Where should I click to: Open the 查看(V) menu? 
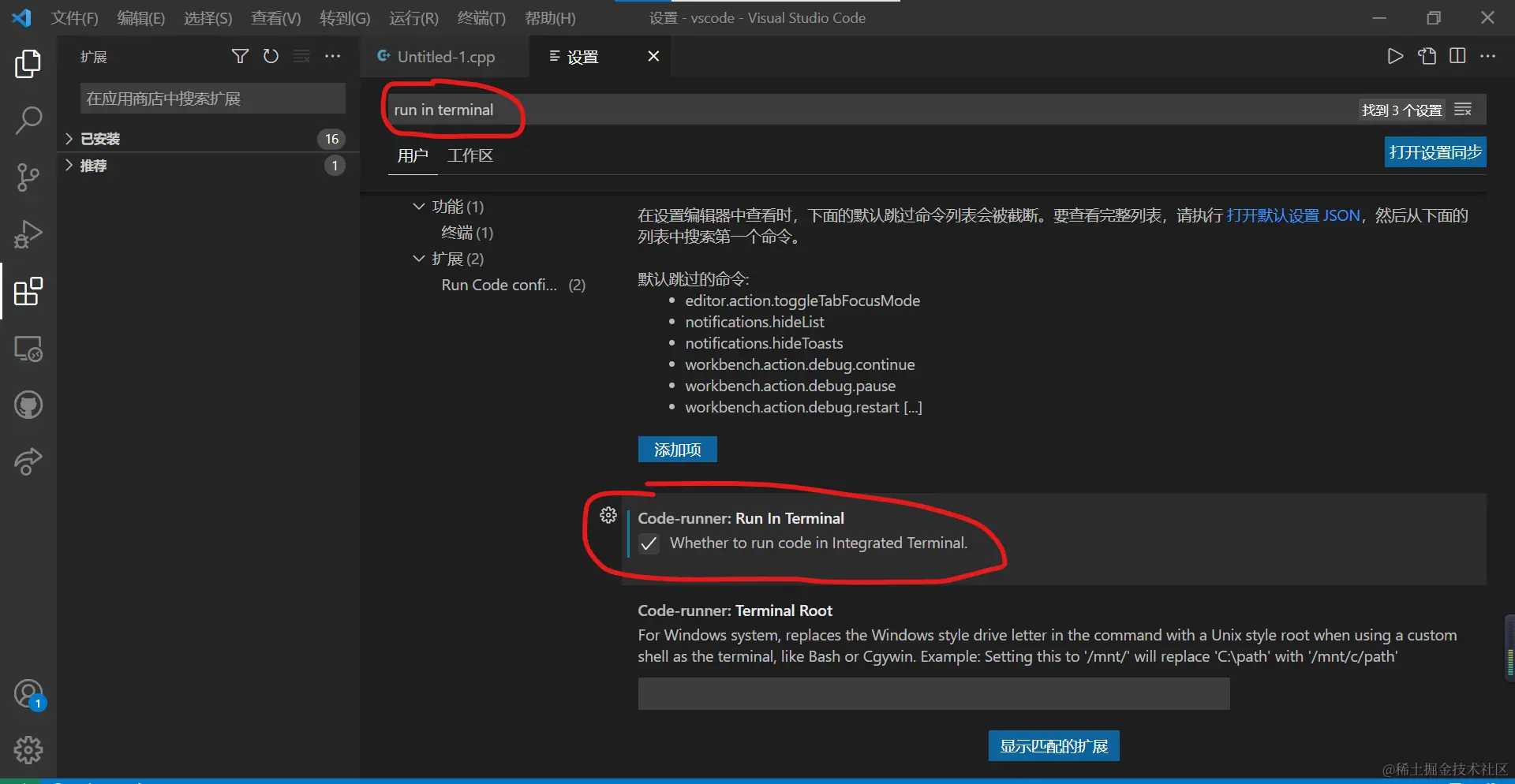(276, 17)
